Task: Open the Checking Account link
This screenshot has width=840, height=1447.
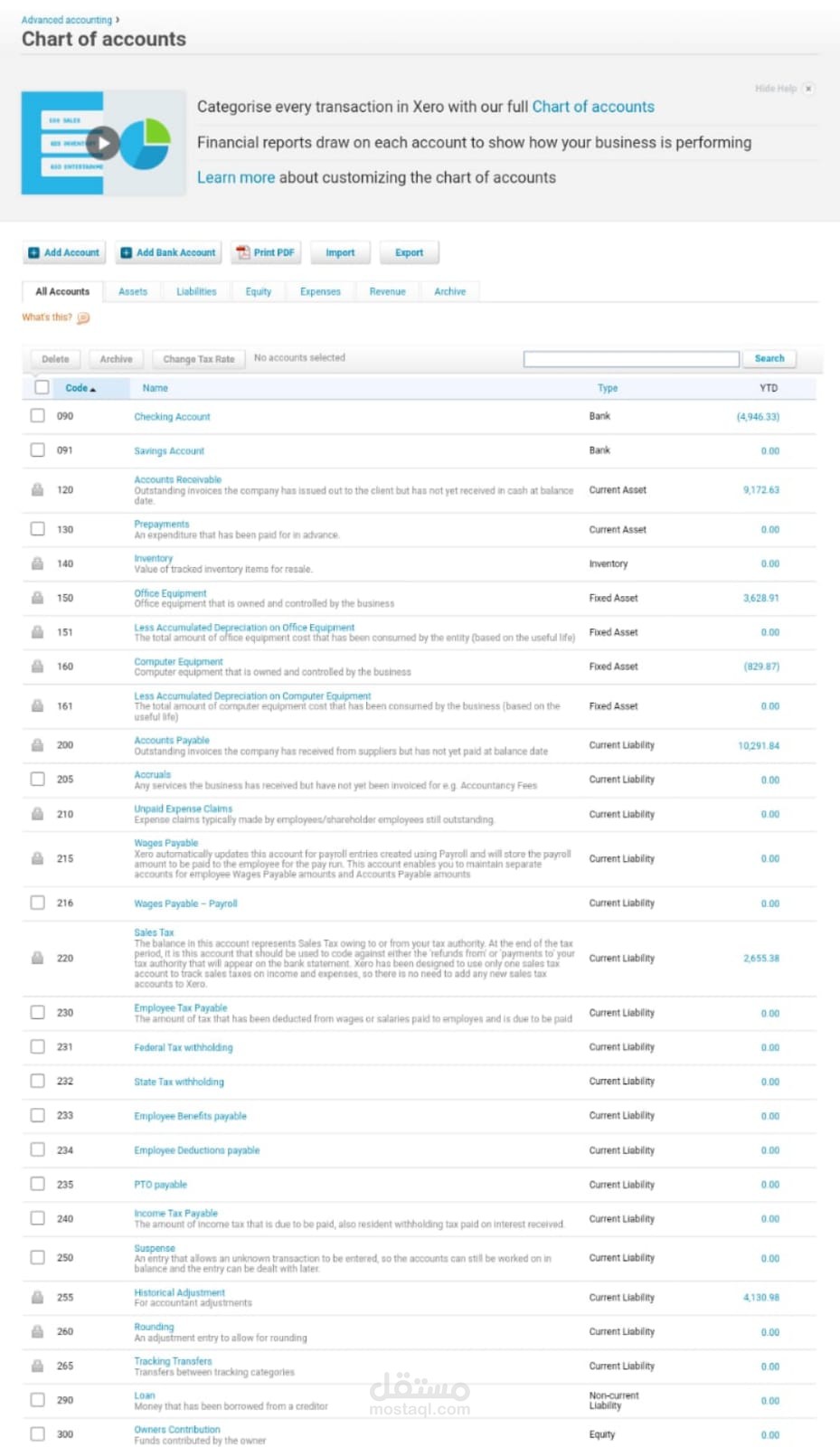Action: [x=172, y=417]
